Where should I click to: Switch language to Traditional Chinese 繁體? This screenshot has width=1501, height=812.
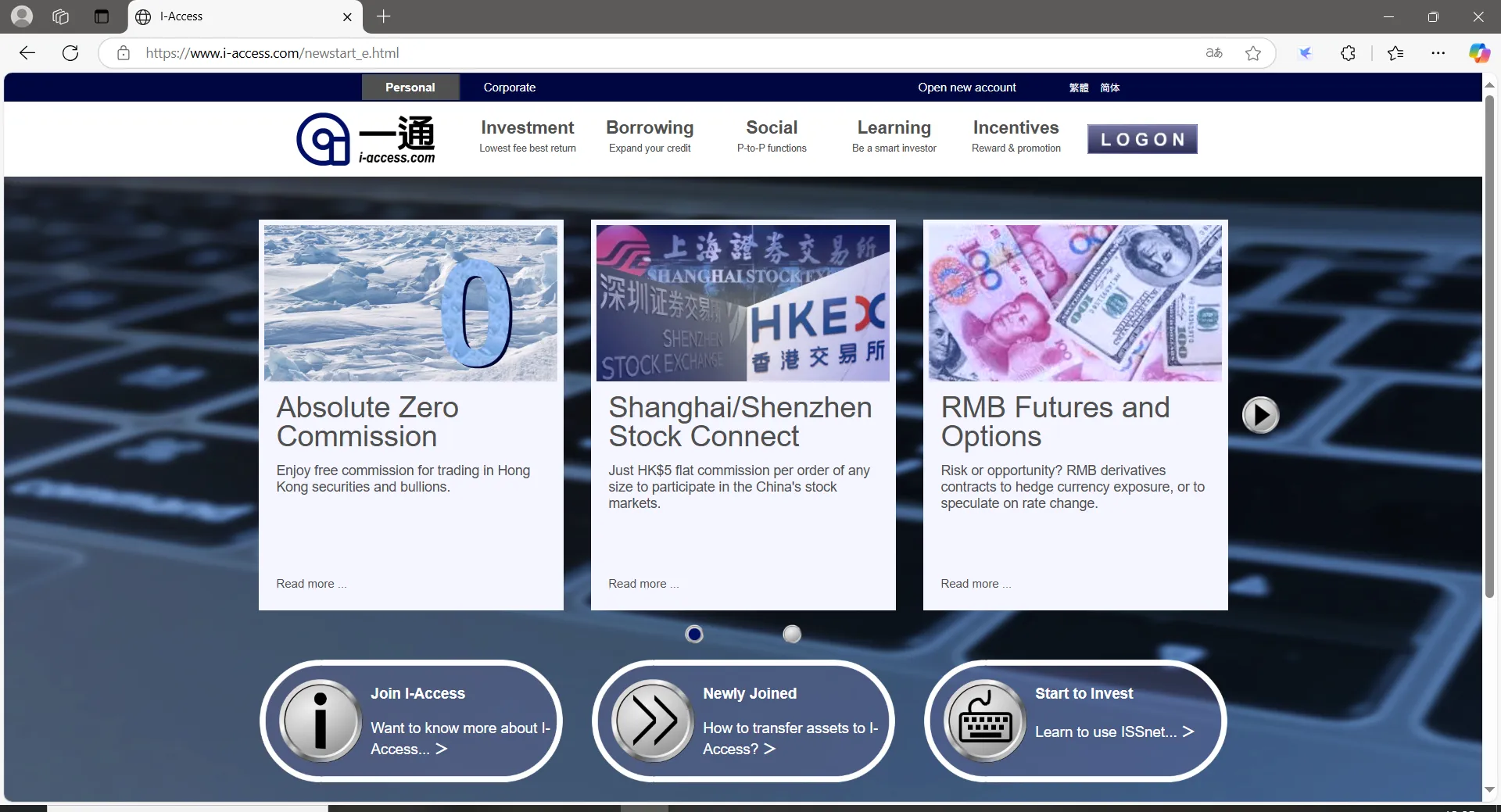1079,88
